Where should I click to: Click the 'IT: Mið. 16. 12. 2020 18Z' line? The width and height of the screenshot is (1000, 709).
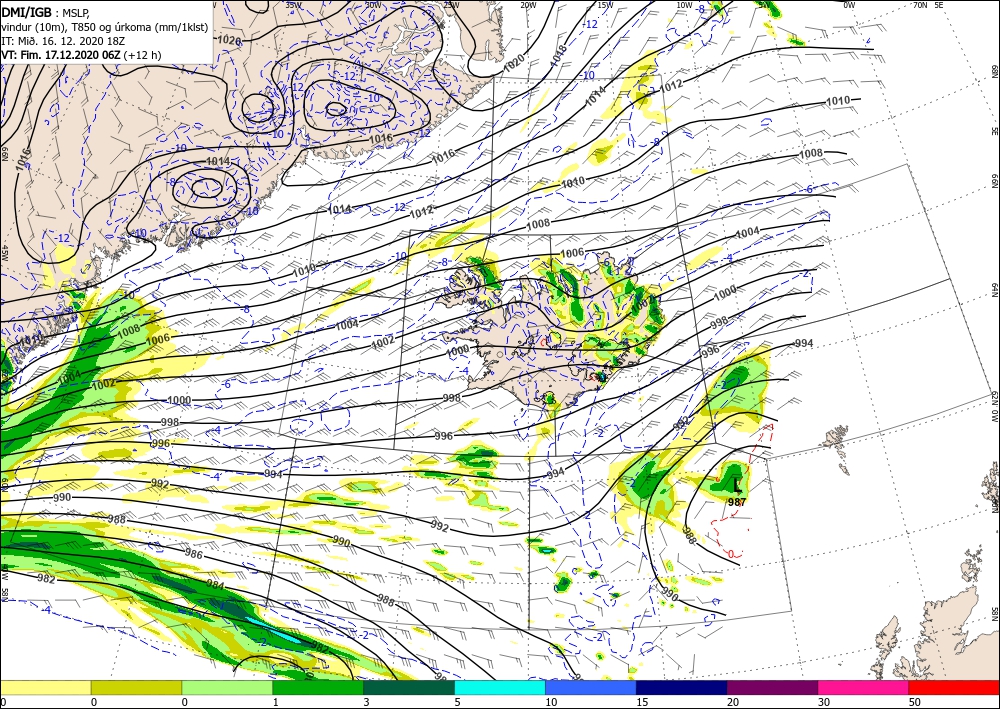coord(63,40)
